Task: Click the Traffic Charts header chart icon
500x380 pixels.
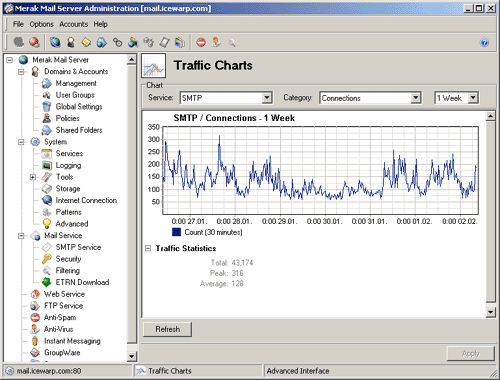Action: pos(153,66)
